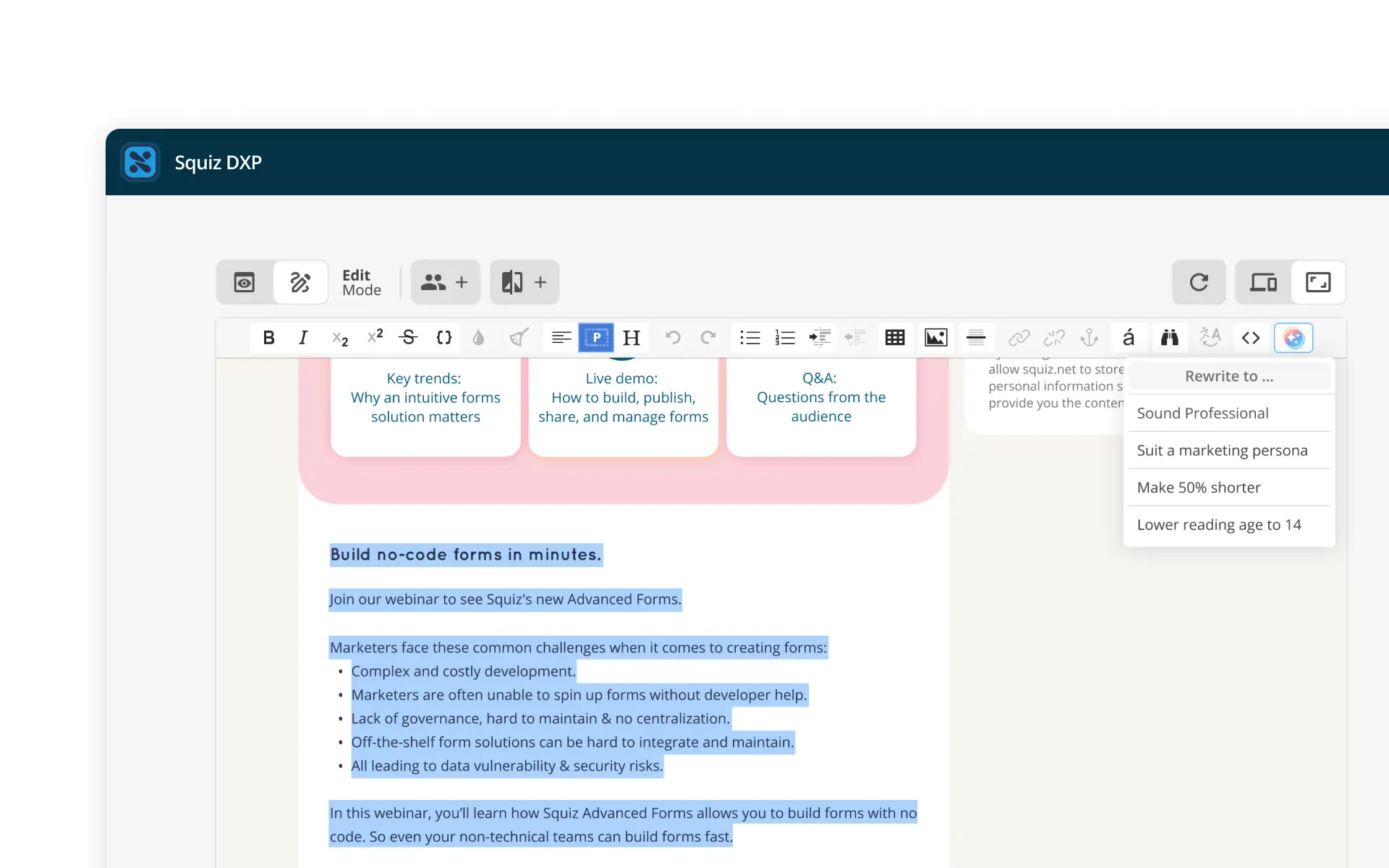Increase the indent level
This screenshot has height=868, width=1389.
pyautogui.click(x=820, y=338)
